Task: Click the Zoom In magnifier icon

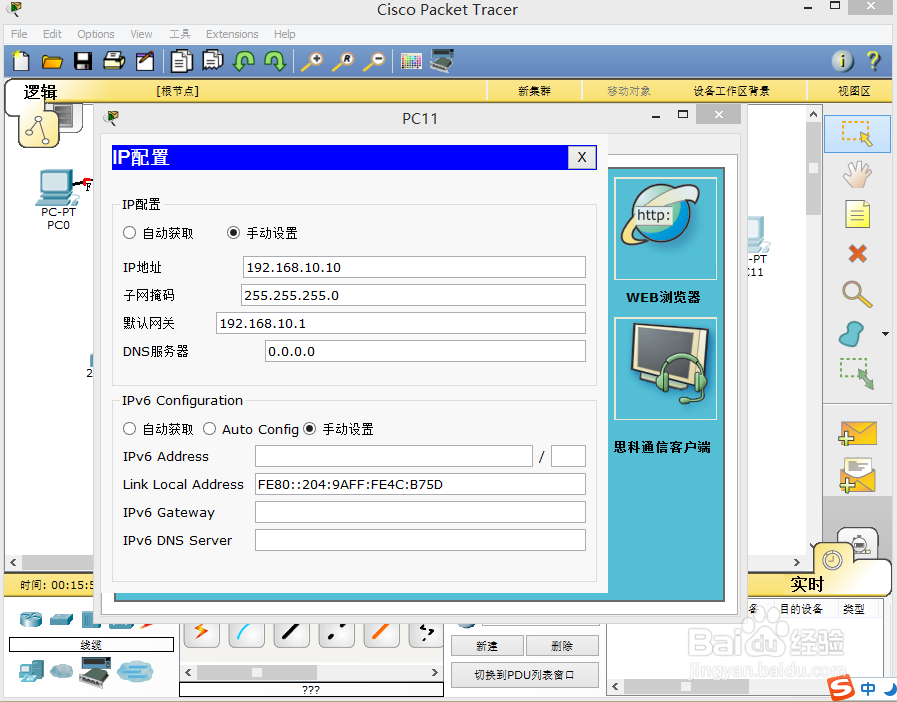Action: pos(312,61)
